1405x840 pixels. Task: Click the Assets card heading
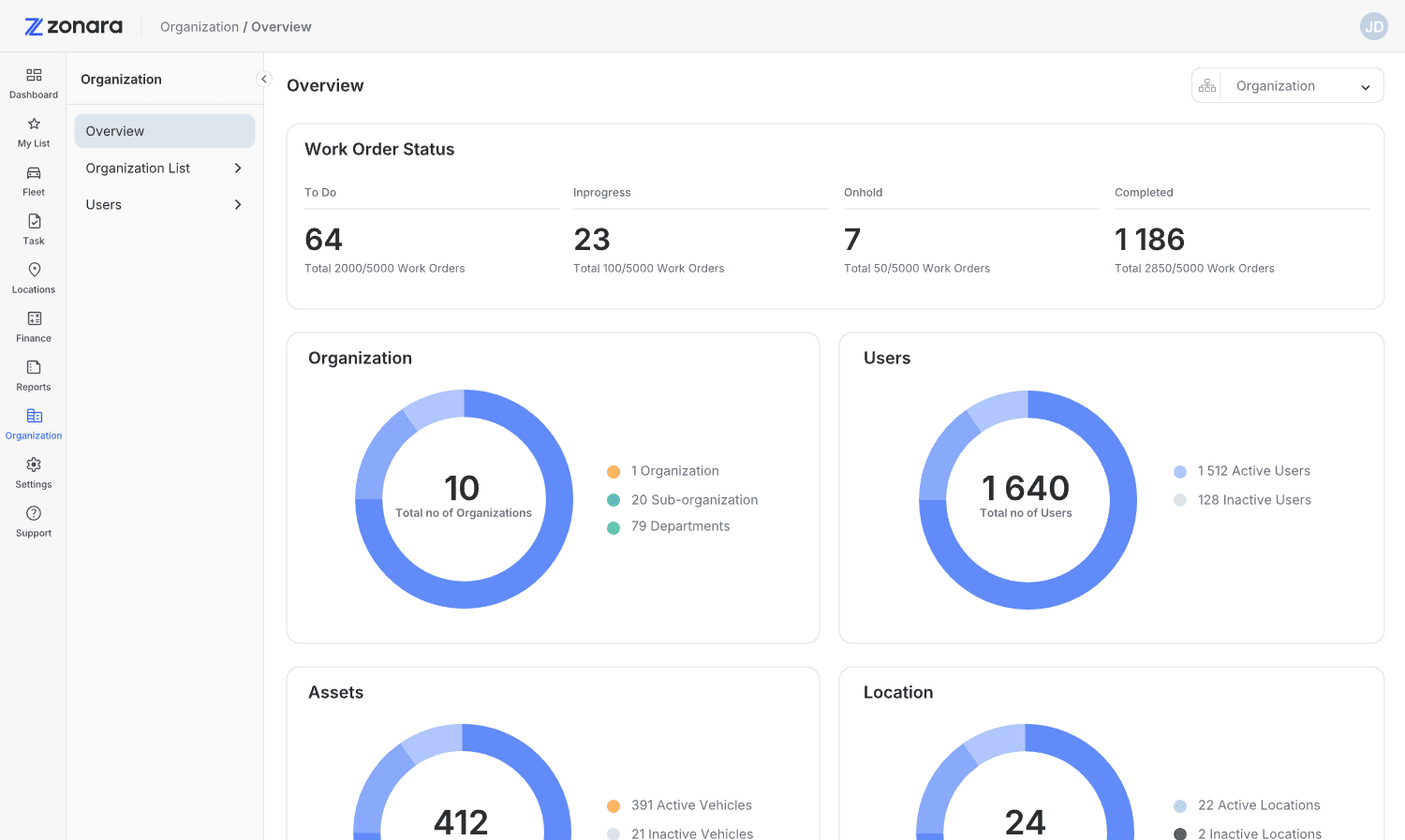(x=335, y=692)
